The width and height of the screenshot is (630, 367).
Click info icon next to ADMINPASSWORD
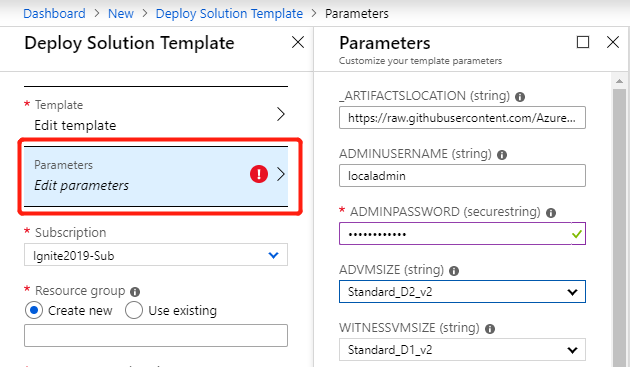tap(551, 213)
